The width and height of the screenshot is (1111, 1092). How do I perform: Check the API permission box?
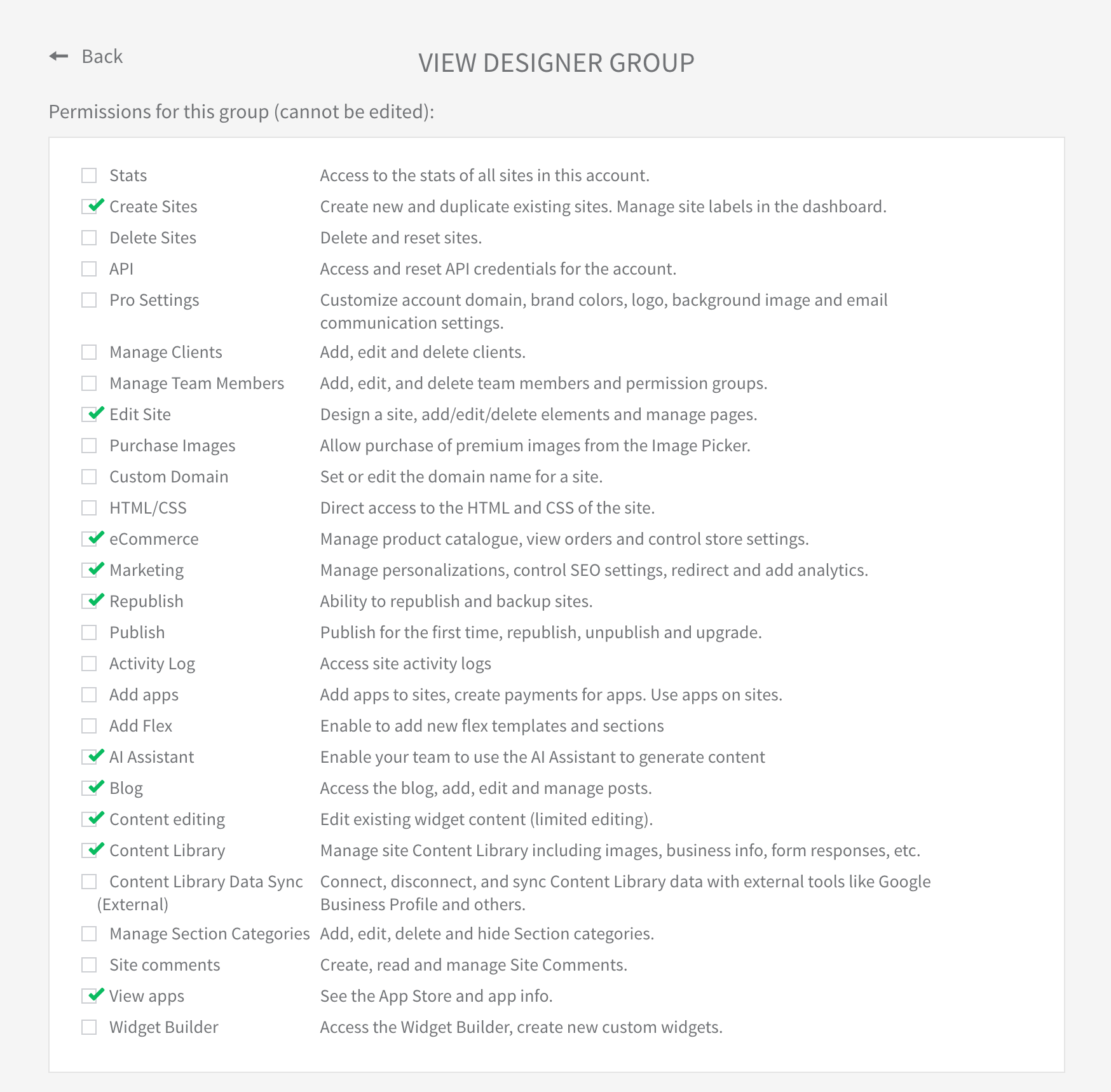(x=89, y=269)
